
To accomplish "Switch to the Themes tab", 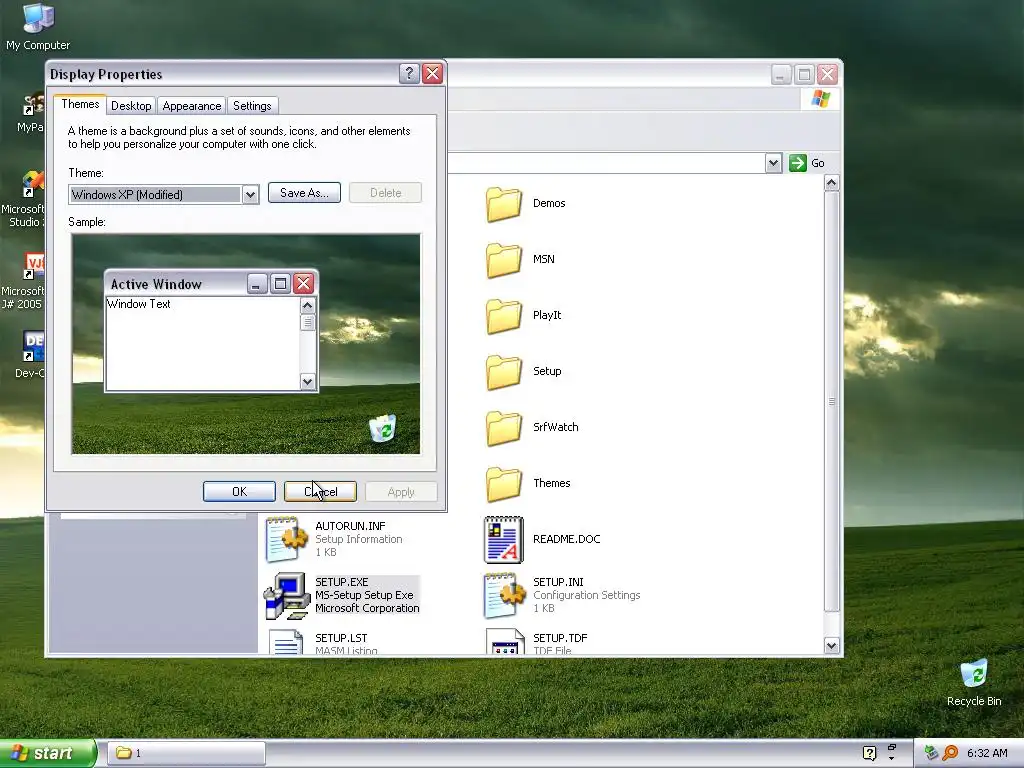I will click(80, 104).
